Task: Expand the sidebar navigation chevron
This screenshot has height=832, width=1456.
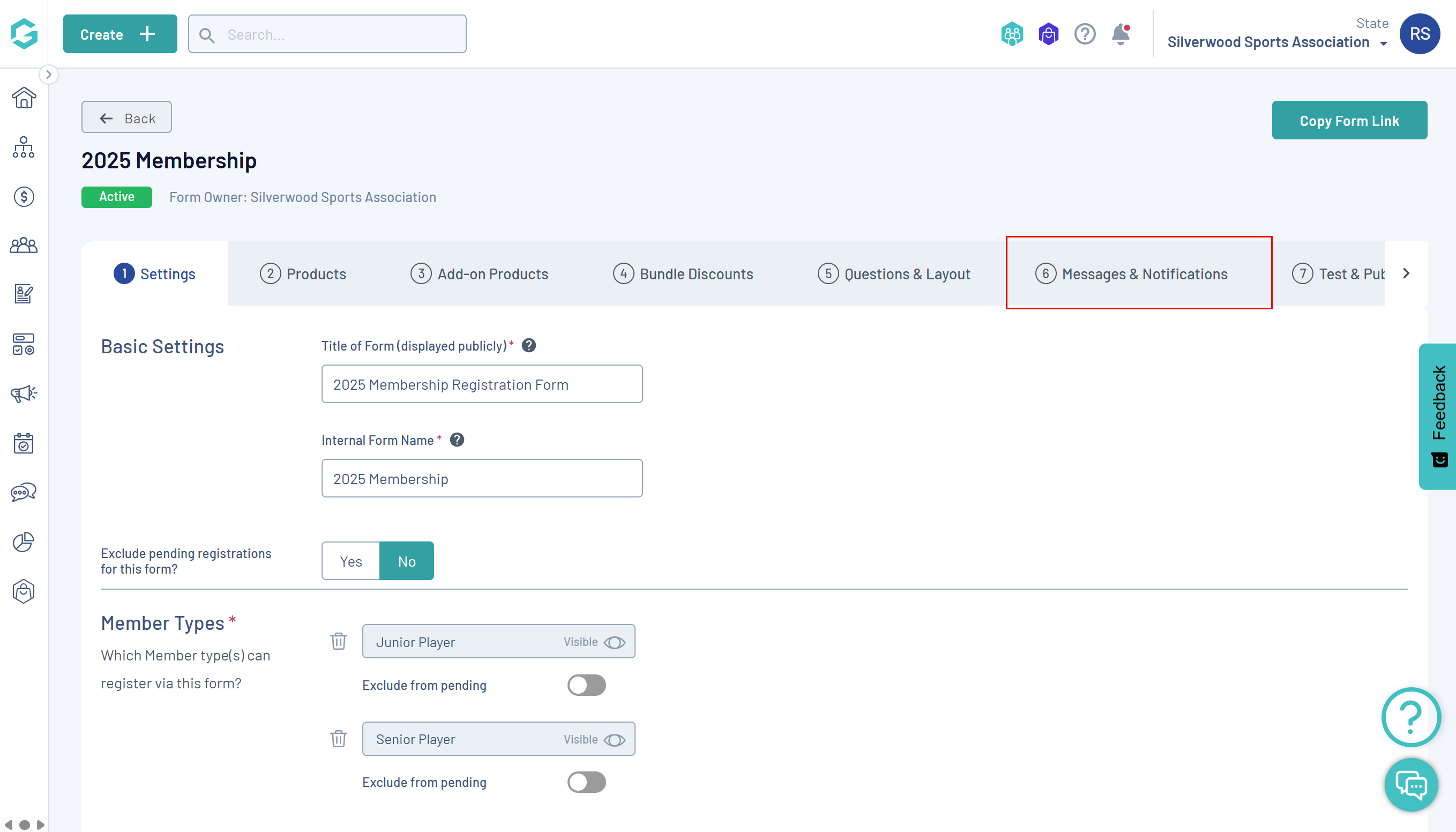Action: coord(49,75)
